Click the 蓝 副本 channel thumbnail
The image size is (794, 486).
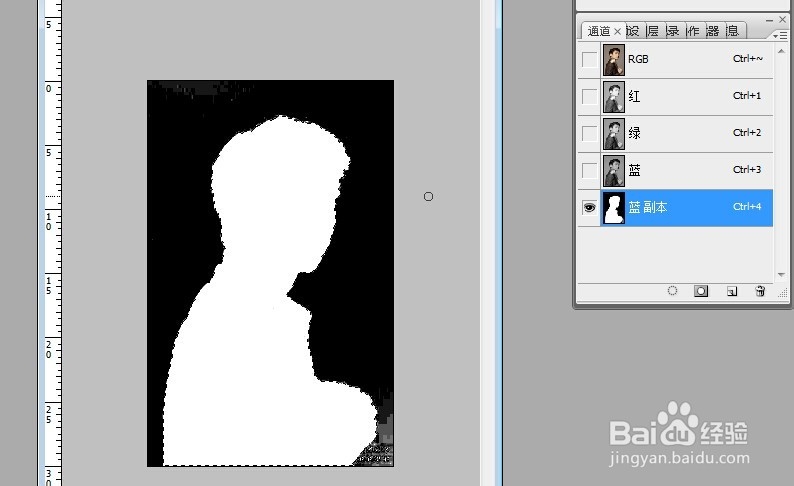pyautogui.click(x=614, y=208)
